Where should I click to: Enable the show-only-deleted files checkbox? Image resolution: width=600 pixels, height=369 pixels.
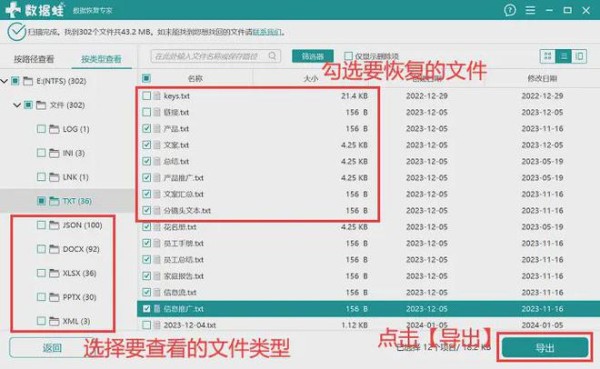point(348,56)
